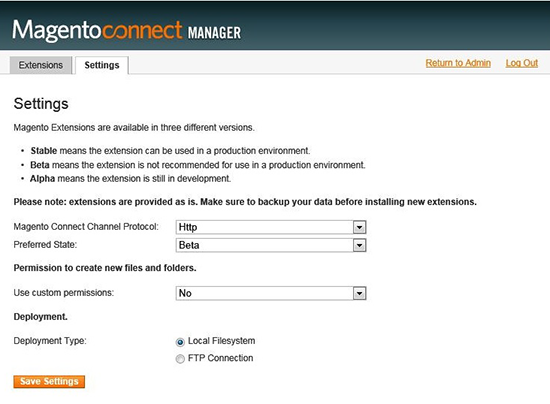Click the Log Out link
This screenshot has height=404, width=550.
point(522,63)
